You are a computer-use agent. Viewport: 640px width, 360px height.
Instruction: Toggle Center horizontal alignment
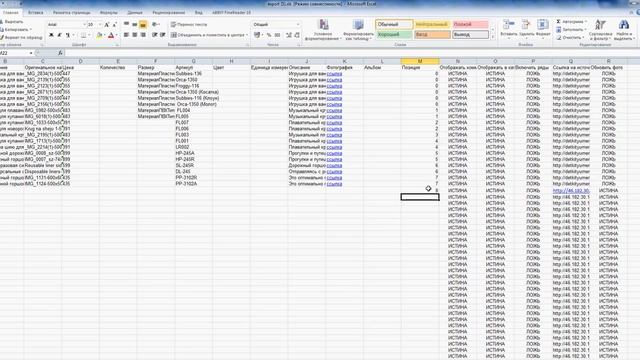[135, 35]
